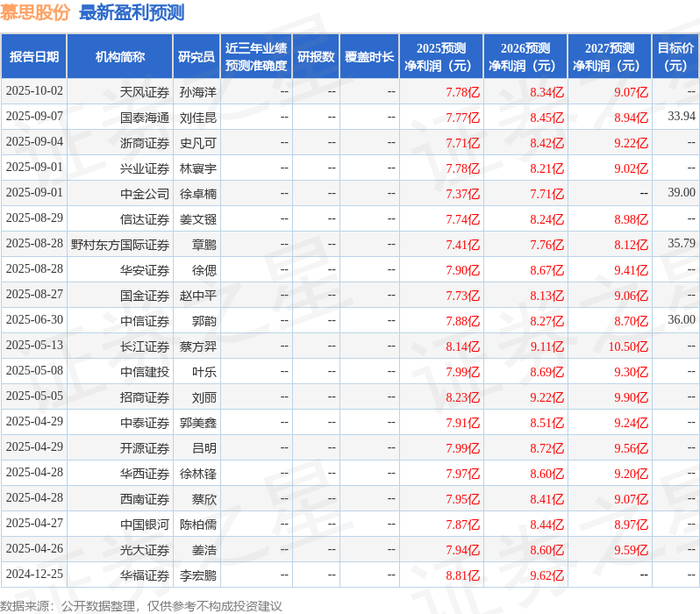Click the 近三年业绩预测准确度 column header
The width and height of the screenshot is (700, 614).
(256, 57)
